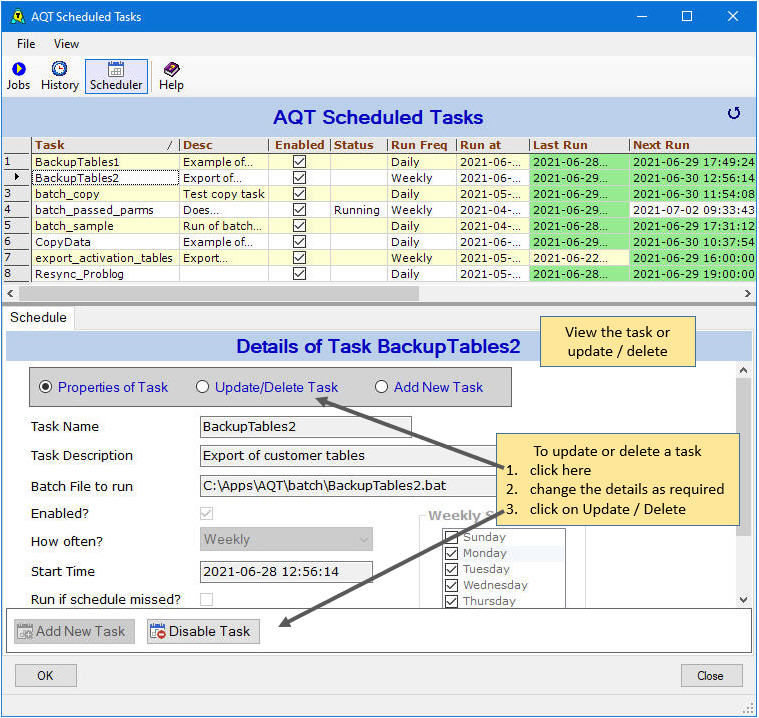Click the Add New Task button
This screenshot has width=759, height=718.
pos(75,631)
